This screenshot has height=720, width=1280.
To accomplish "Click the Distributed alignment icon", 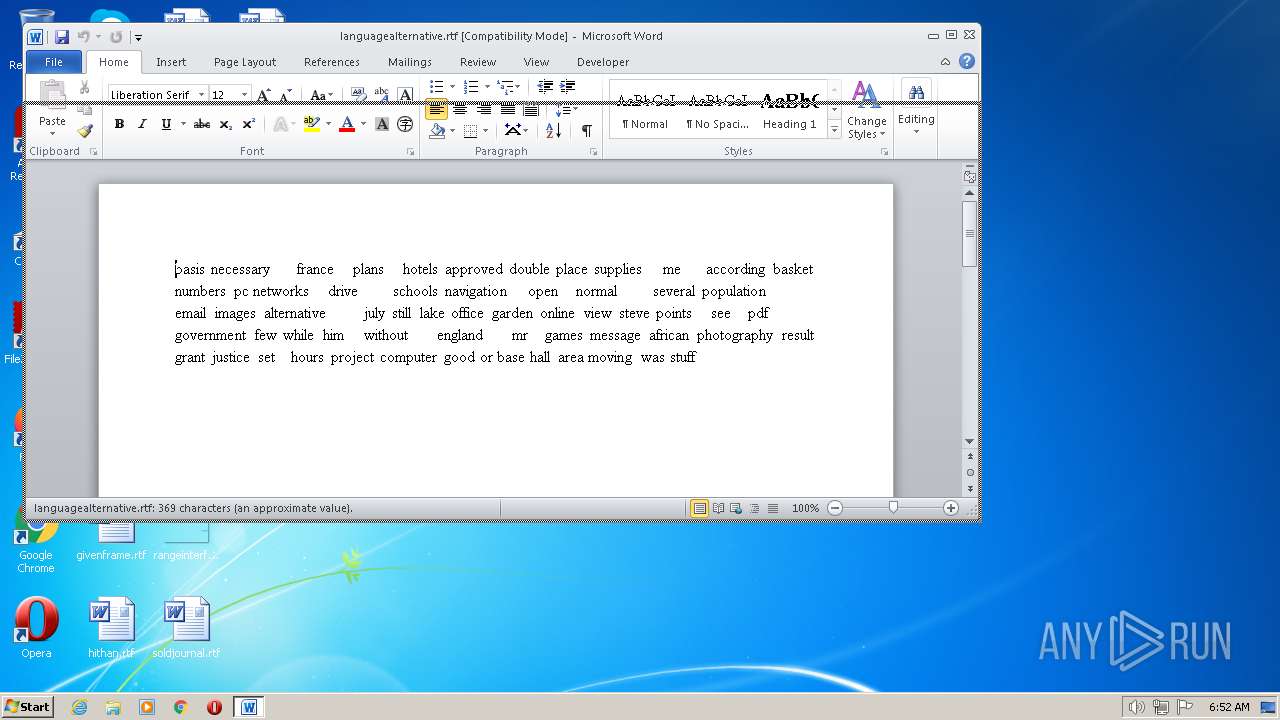I will click(x=531, y=109).
